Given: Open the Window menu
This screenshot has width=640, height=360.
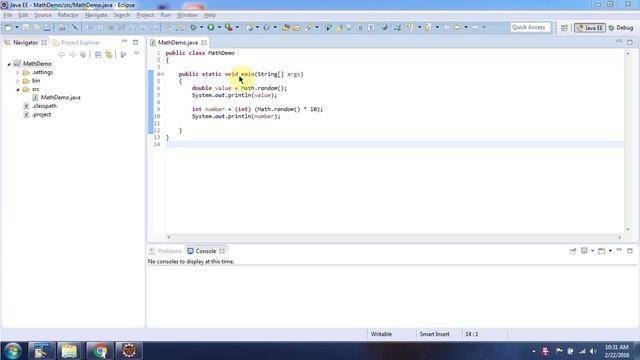Looking at the screenshot, I should coord(187,15).
